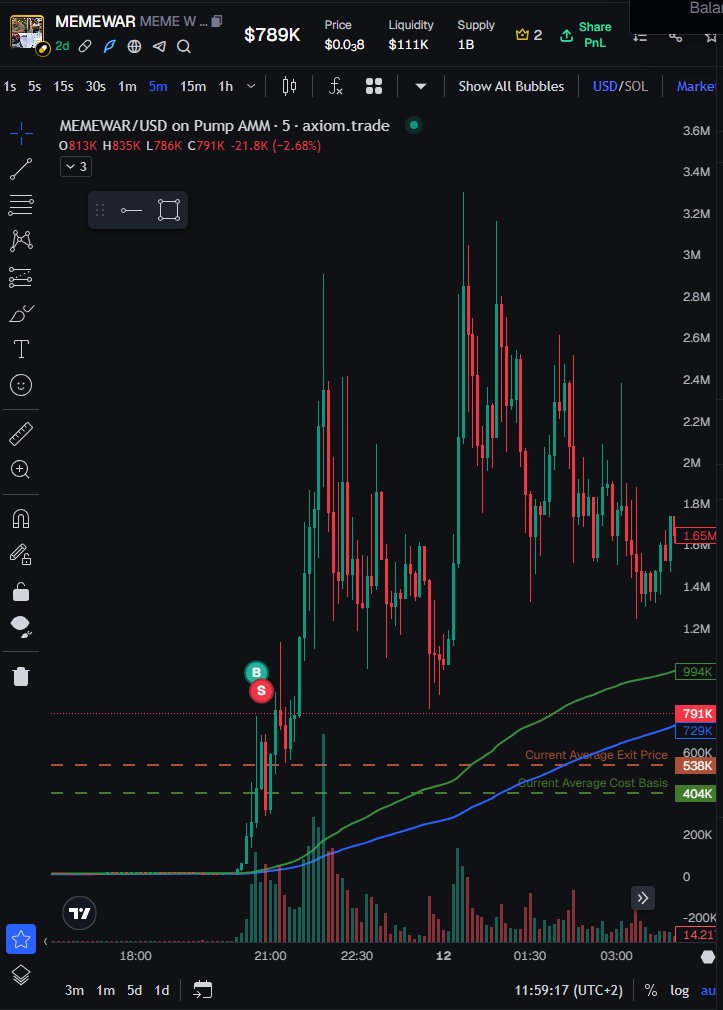Image resolution: width=723 pixels, height=1010 pixels.
Task: Expand the timeframe dropdown chevron
Action: click(251, 86)
